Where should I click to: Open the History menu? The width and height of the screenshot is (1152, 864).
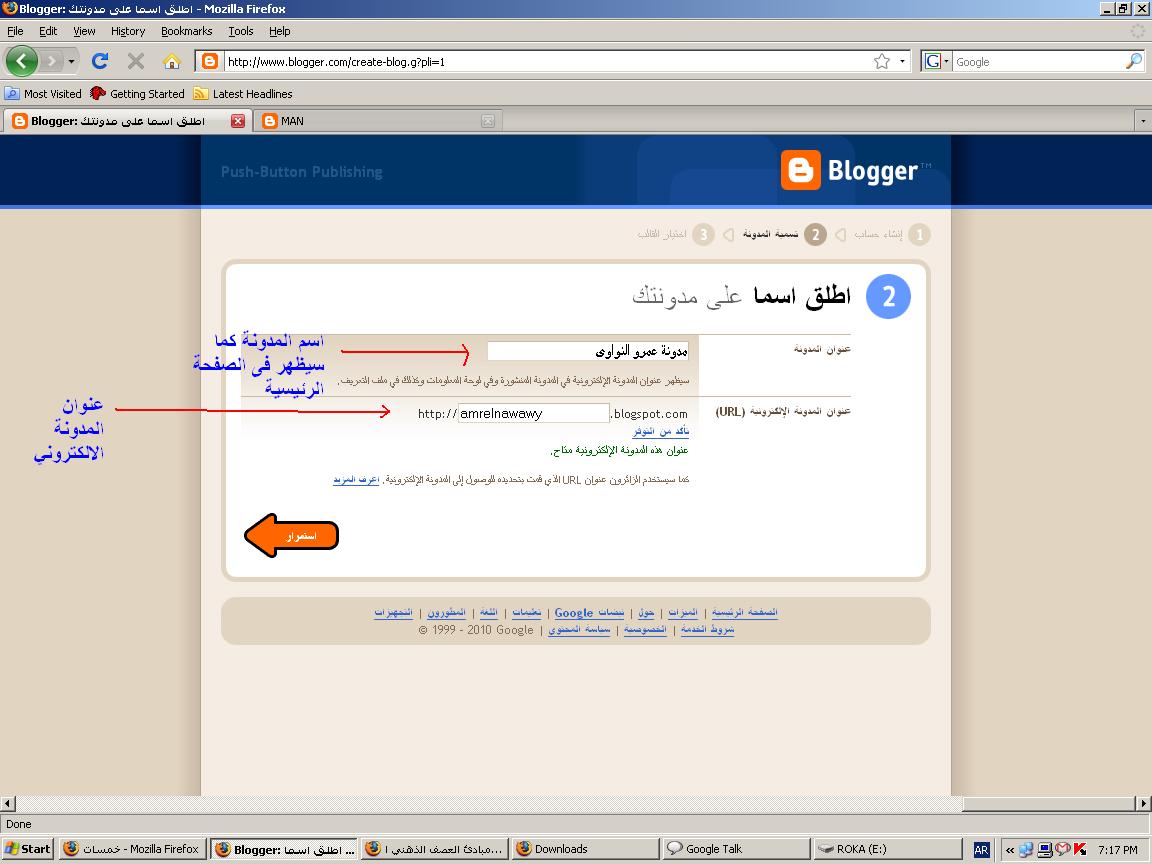tap(128, 31)
